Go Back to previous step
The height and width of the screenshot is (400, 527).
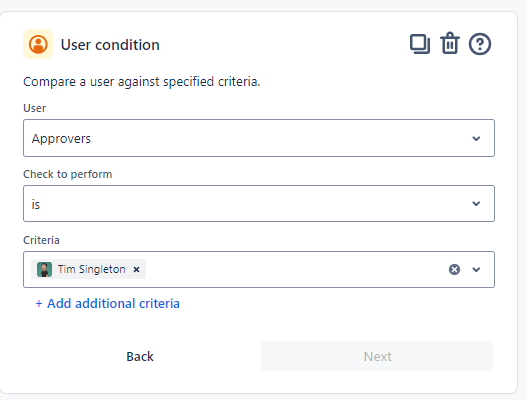pyautogui.click(x=140, y=356)
